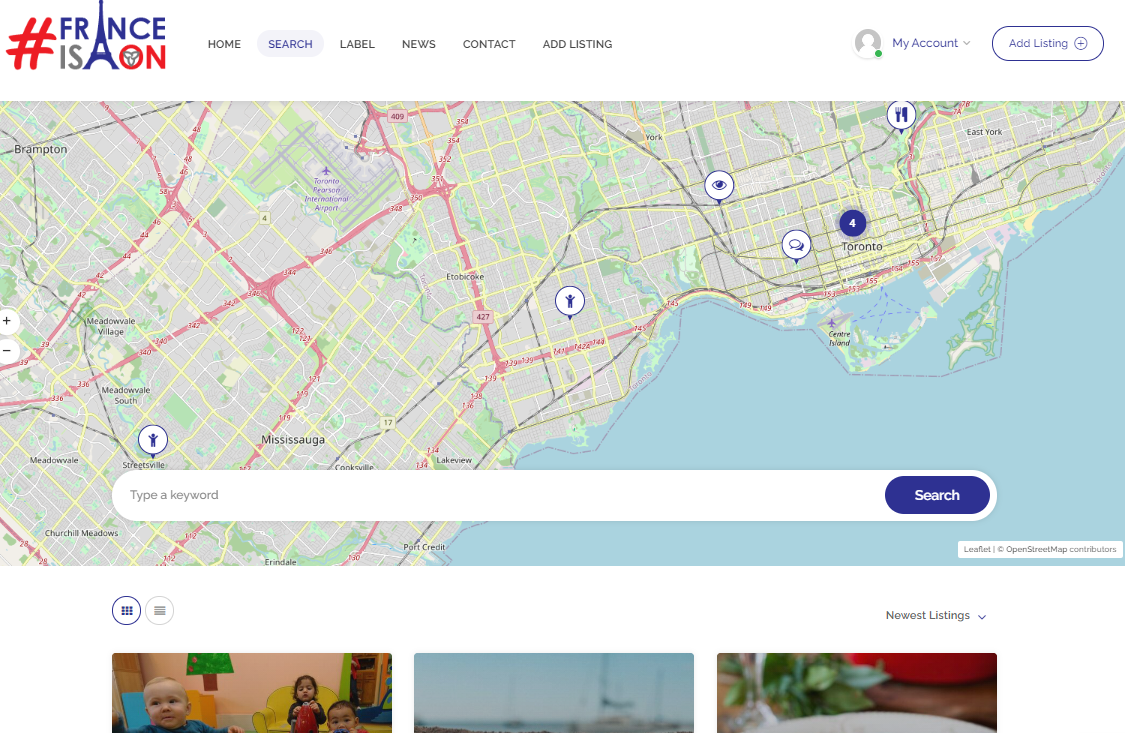Click the Centre Island map label
Viewport: 1125px width, 733px height.
point(839,339)
